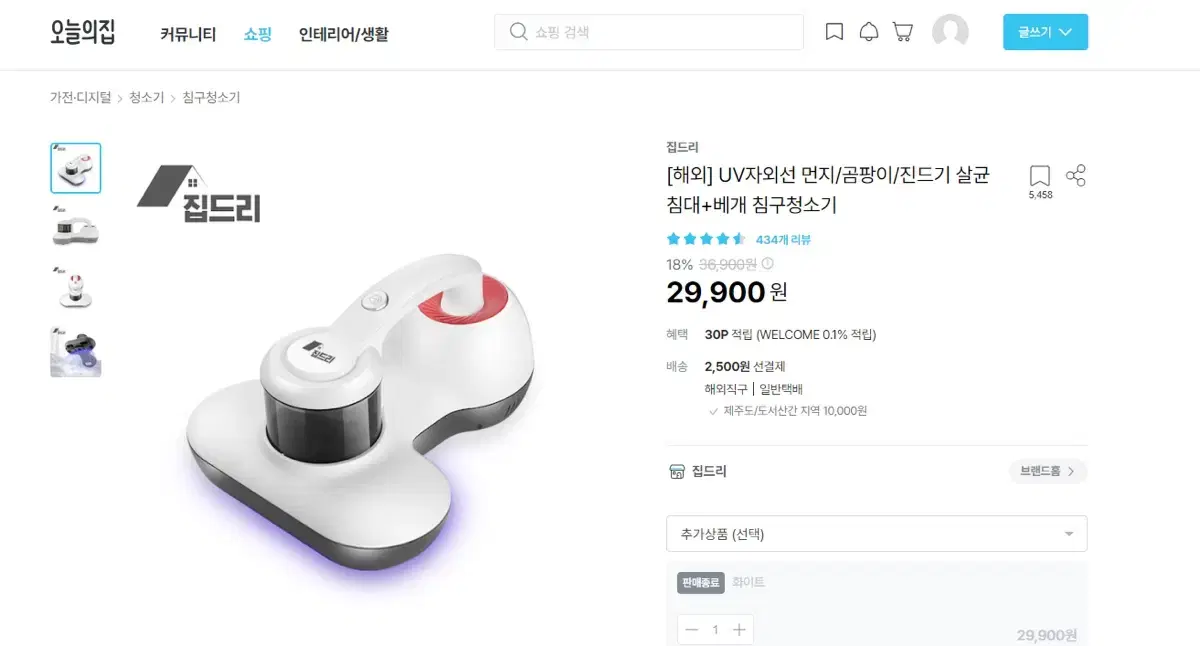This screenshot has width=1200, height=646.
Task: Select the fourth product thumbnail with purple light
Action: pos(76,352)
